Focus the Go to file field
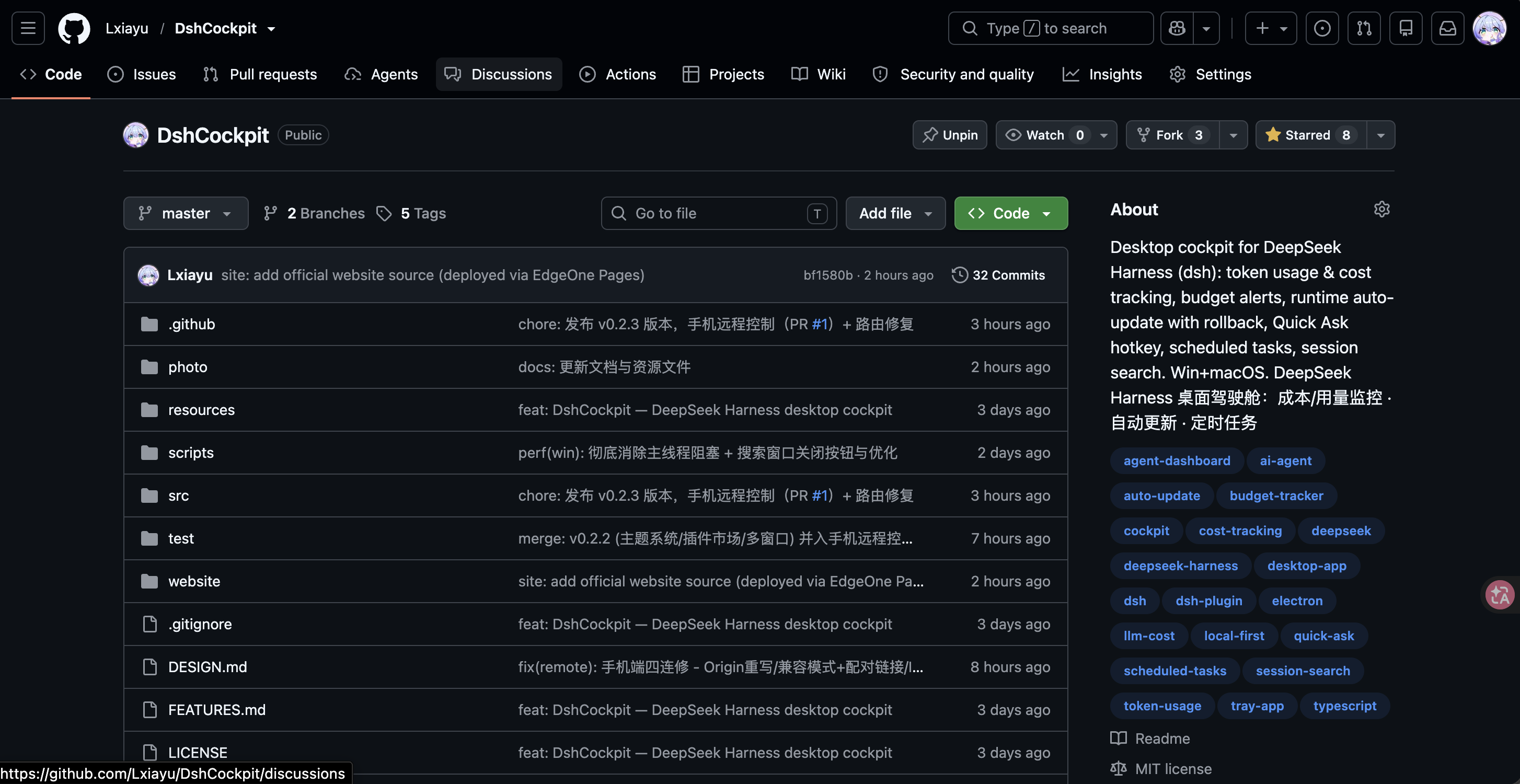Image resolution: width=1520 pixels, height=784 pixels. click(719, 213)
